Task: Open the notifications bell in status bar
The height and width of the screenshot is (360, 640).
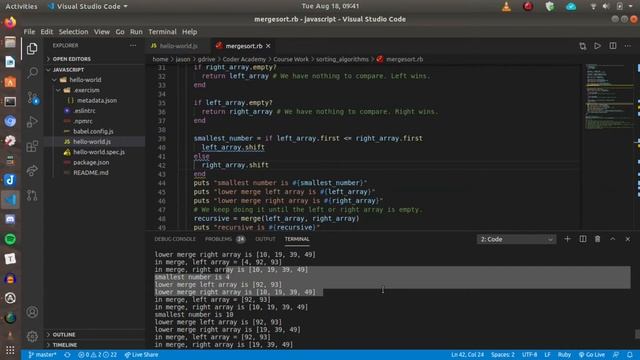Action: [630, 355]
